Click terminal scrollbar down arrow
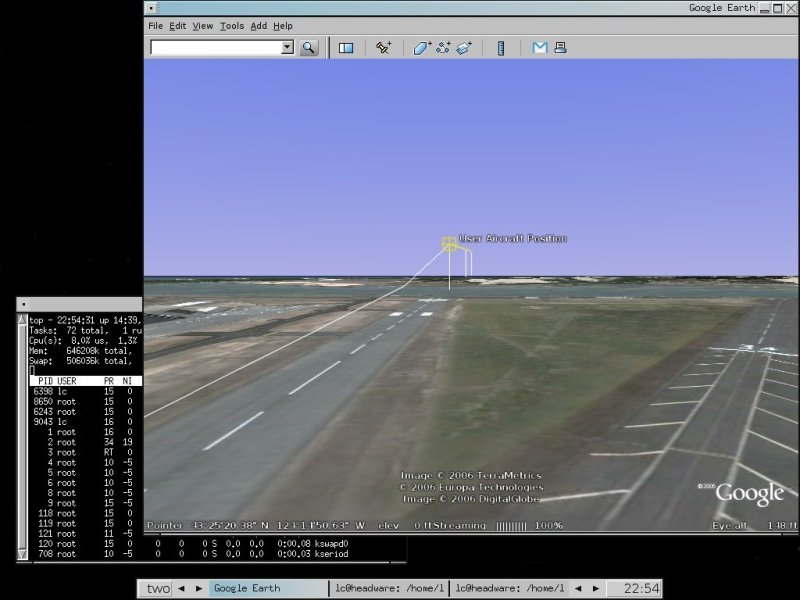Viewport: 800px width, 600px height. click(22, 554)
